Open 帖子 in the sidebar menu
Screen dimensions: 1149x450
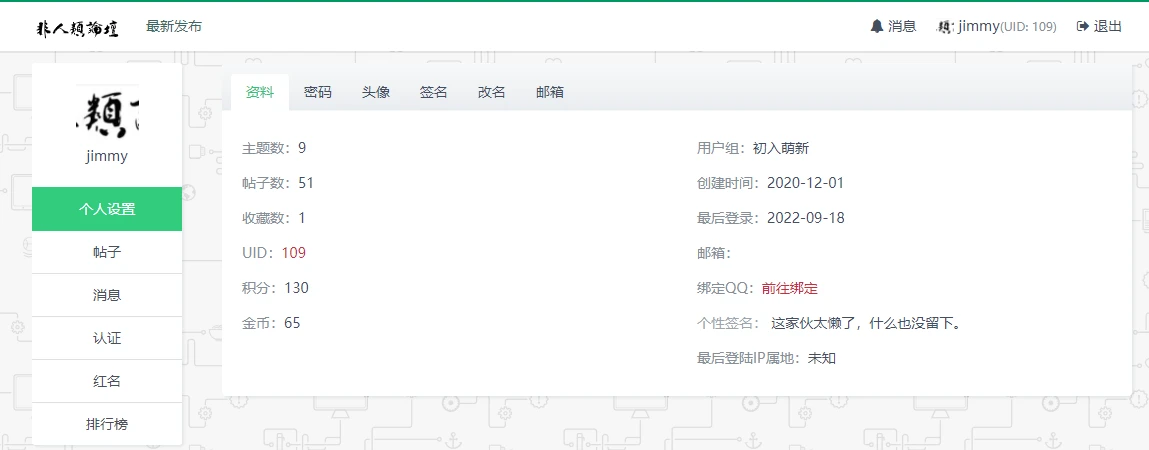click(x=107, y=252)
